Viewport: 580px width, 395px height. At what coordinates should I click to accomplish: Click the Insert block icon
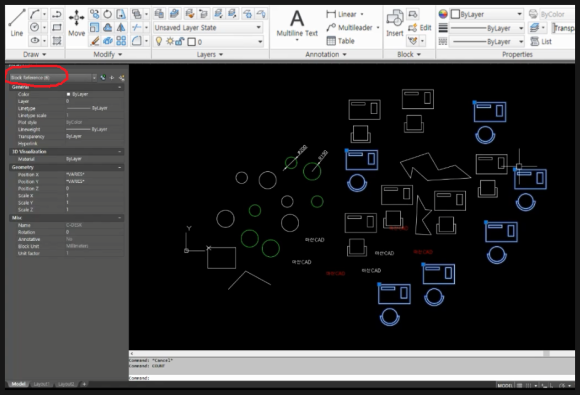[x=395, y=23]
